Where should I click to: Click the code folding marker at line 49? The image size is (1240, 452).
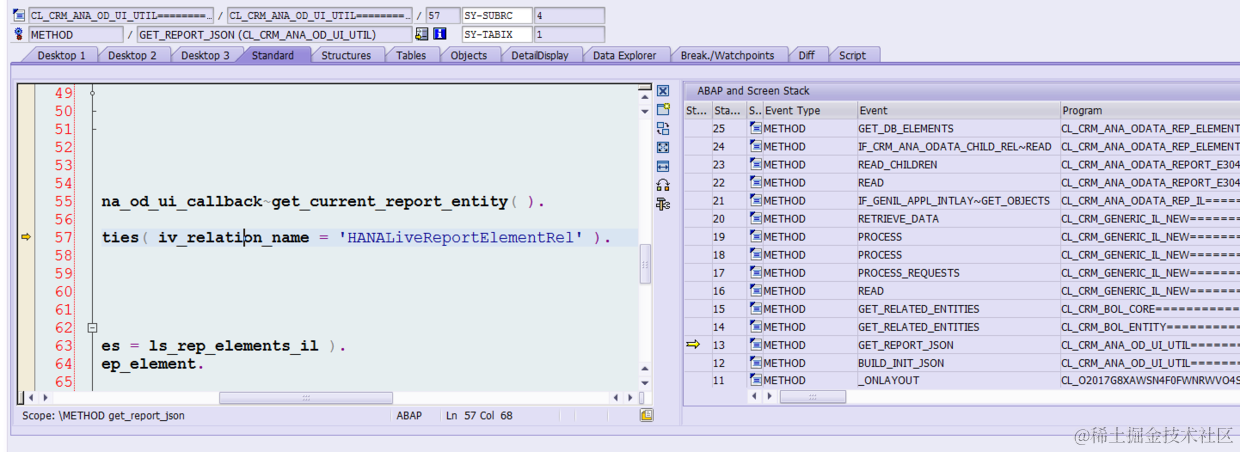pyautogui.click(x=92, y=93)
